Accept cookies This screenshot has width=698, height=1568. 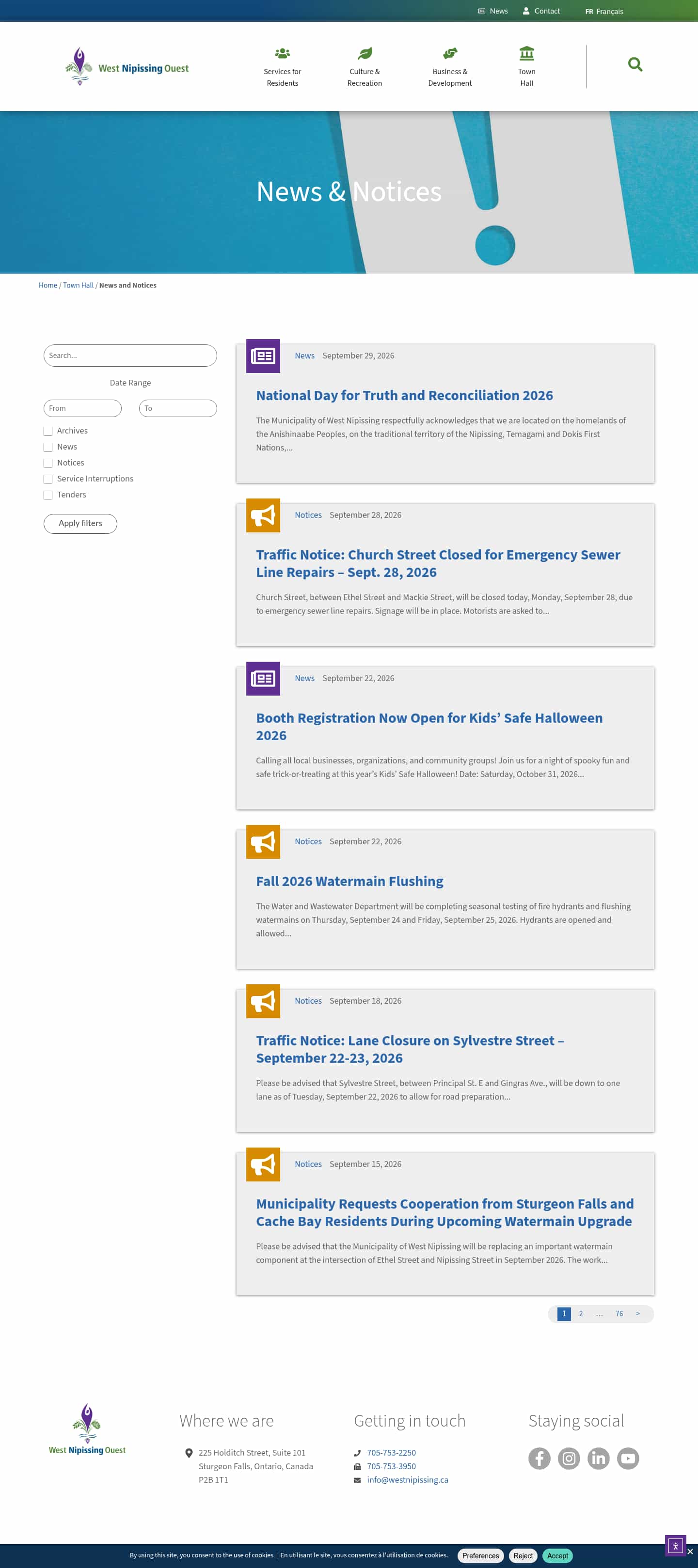pyautogui.click(x=557, y=1555)
